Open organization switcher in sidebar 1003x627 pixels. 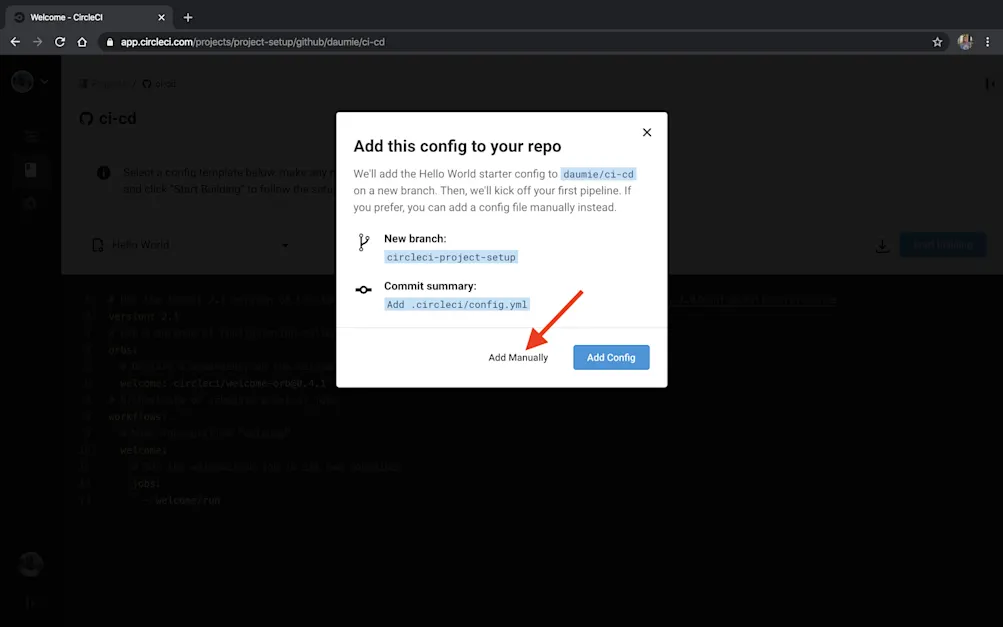[29, 81]
